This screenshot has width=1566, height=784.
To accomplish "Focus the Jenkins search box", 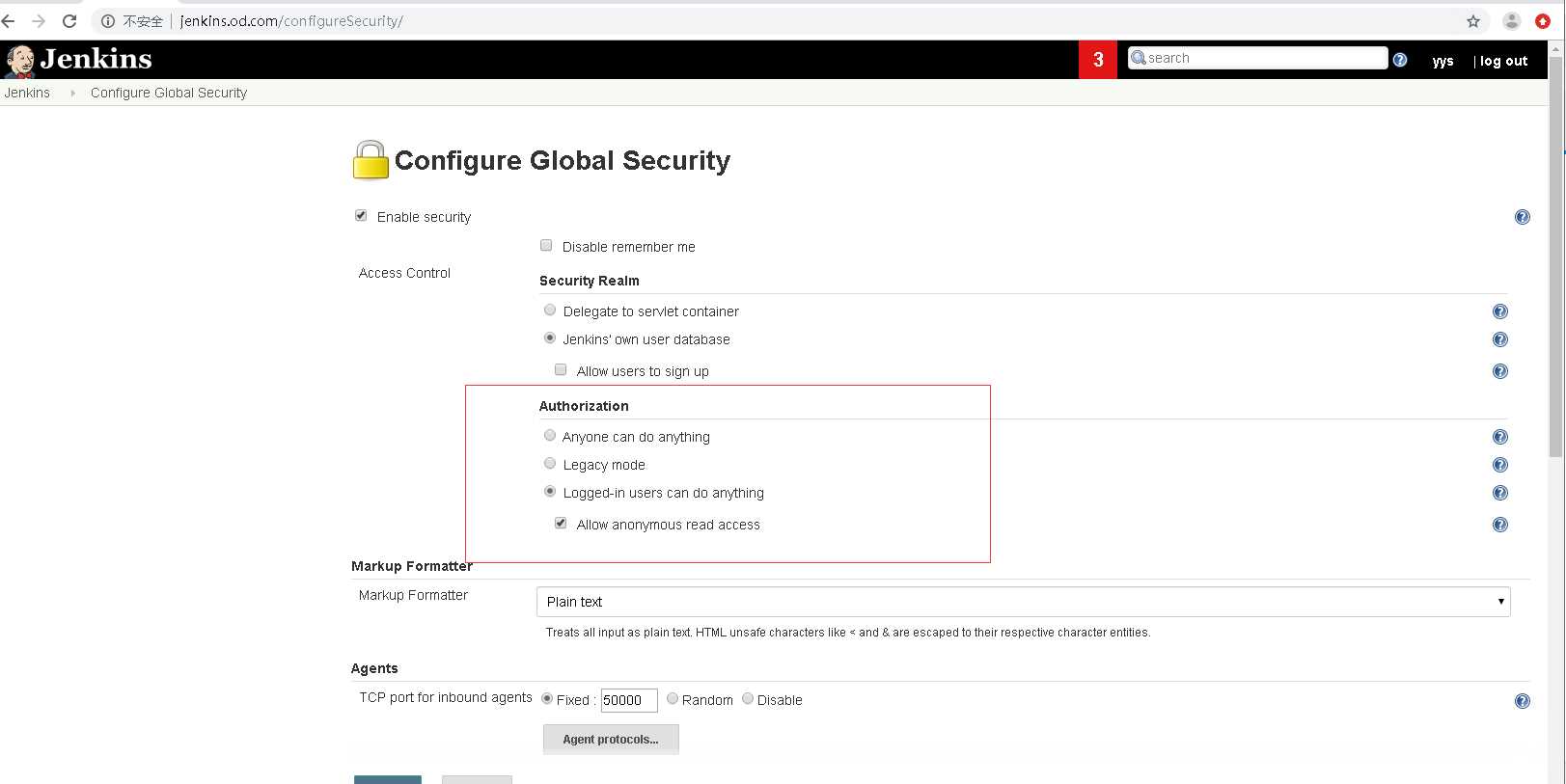I will (x=1258, y=58).
